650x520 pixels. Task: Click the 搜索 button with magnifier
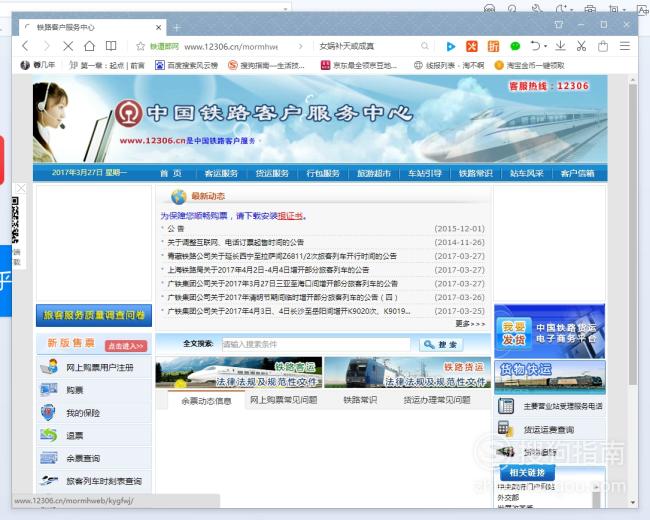[441, 345]
